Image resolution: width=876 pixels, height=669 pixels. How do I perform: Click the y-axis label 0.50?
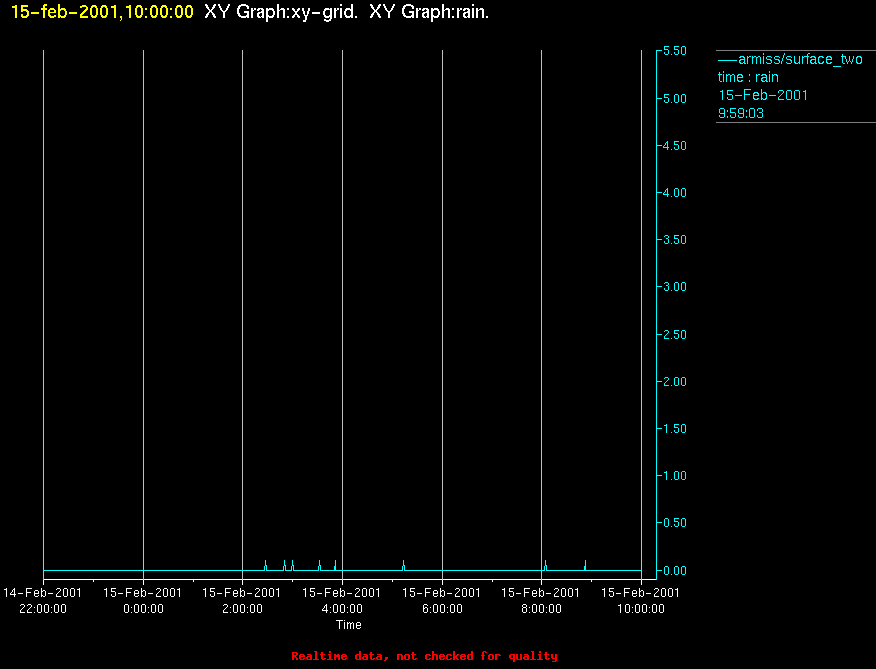(x=674, y=523)
